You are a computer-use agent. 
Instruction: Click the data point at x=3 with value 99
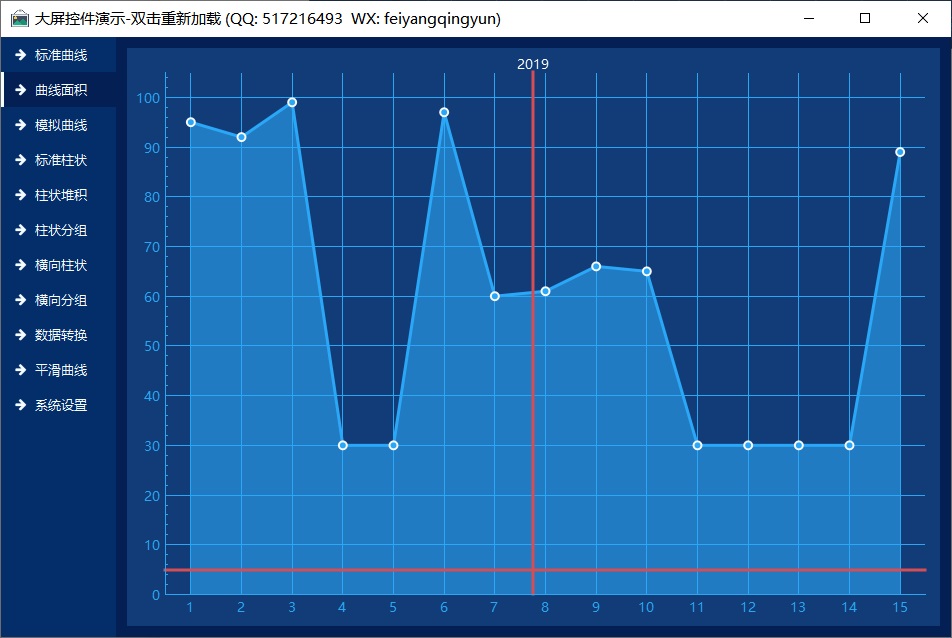click(x=292, y=102)
